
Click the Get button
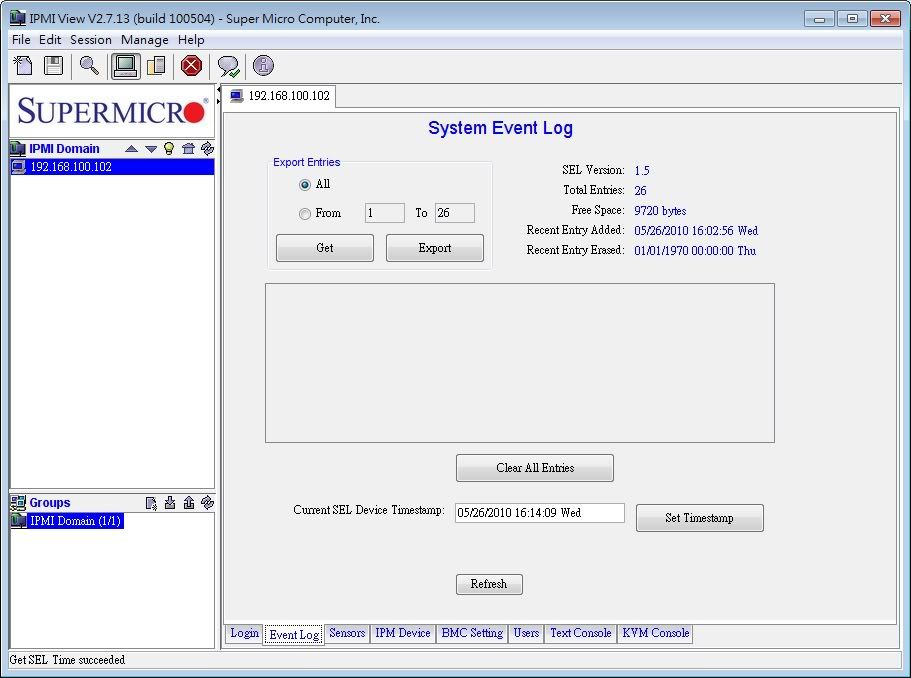tap(325, 248)
